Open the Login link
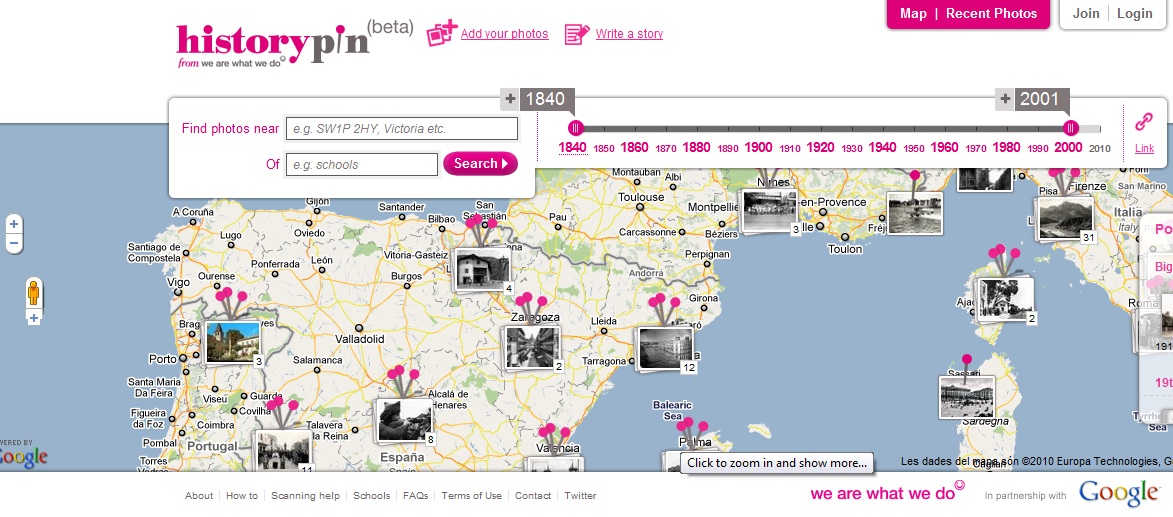This screenshot has width=1173, height=517. pyautogui.click(x=1134, y=13)
